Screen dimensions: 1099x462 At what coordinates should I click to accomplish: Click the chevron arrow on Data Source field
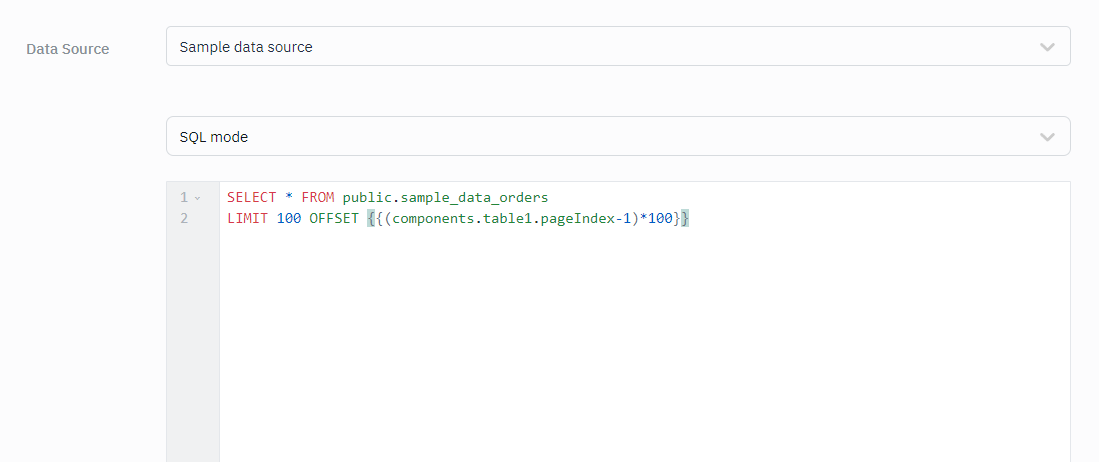click(1047, 47)
